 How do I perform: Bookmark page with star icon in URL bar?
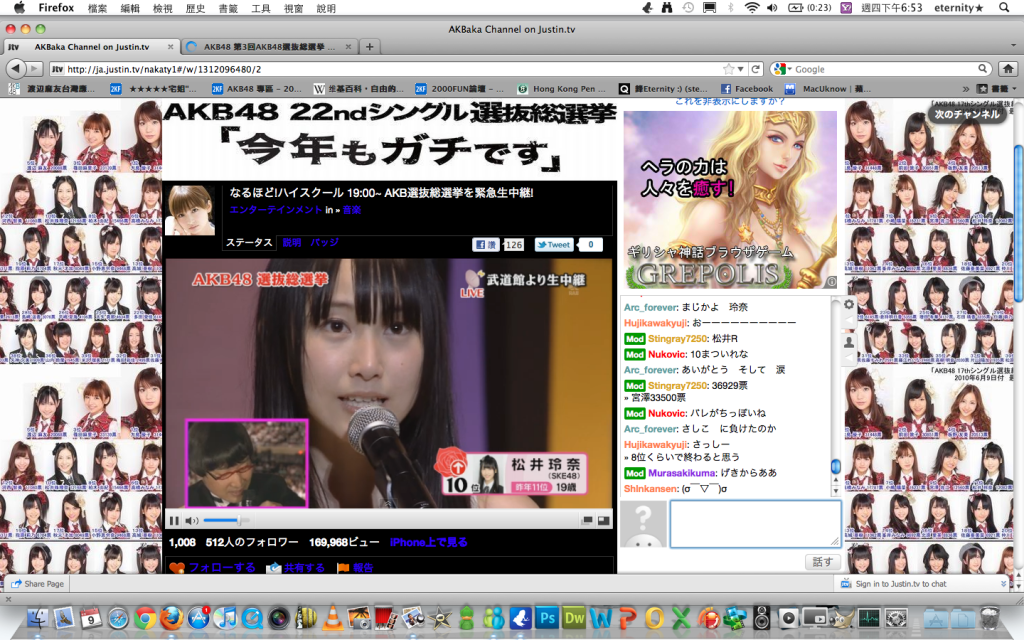click(x=728, y=69)
